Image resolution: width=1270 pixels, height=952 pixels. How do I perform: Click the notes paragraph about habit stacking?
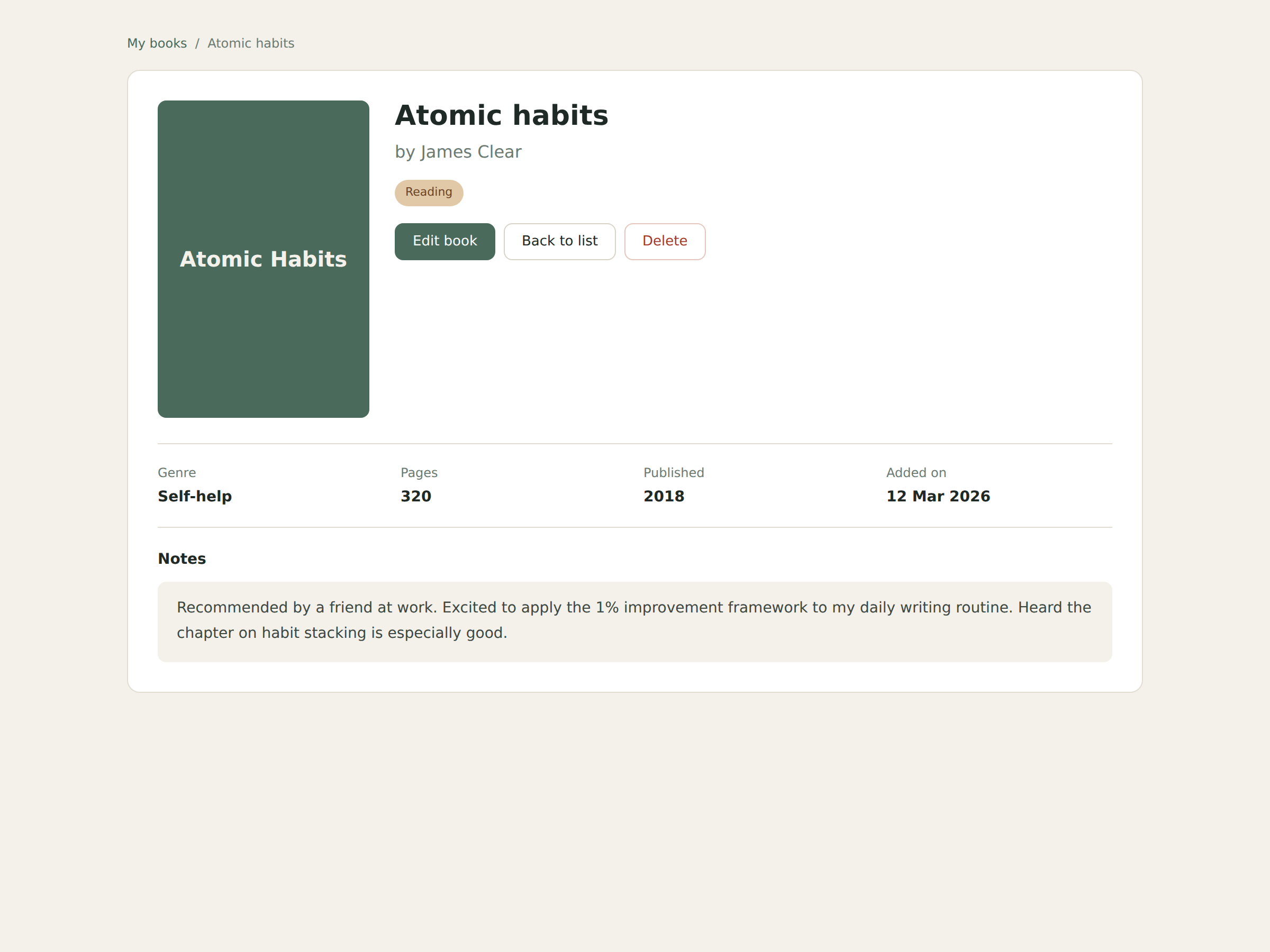click(x=634, y=620)
